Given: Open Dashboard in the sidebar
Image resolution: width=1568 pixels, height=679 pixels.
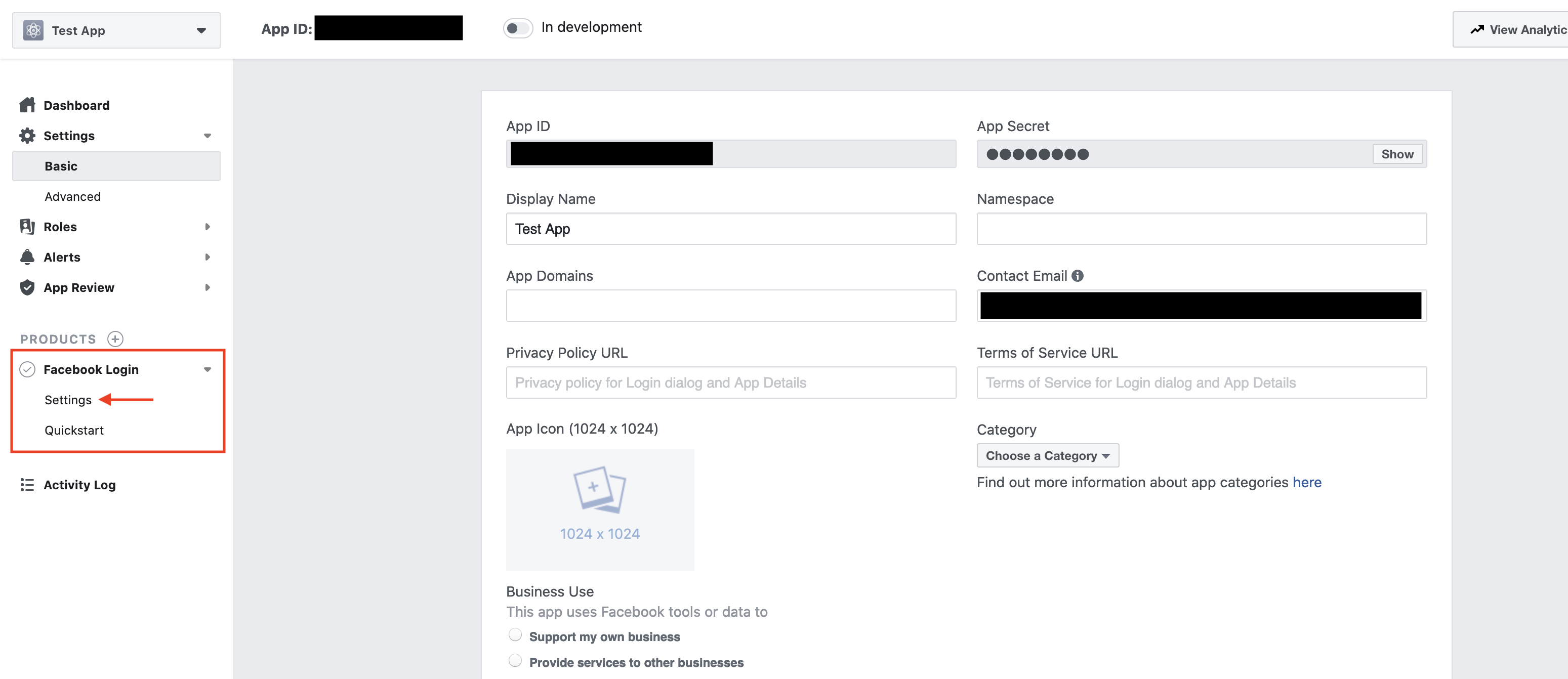Looking at the screenshot, I should [x=77, y=105].
